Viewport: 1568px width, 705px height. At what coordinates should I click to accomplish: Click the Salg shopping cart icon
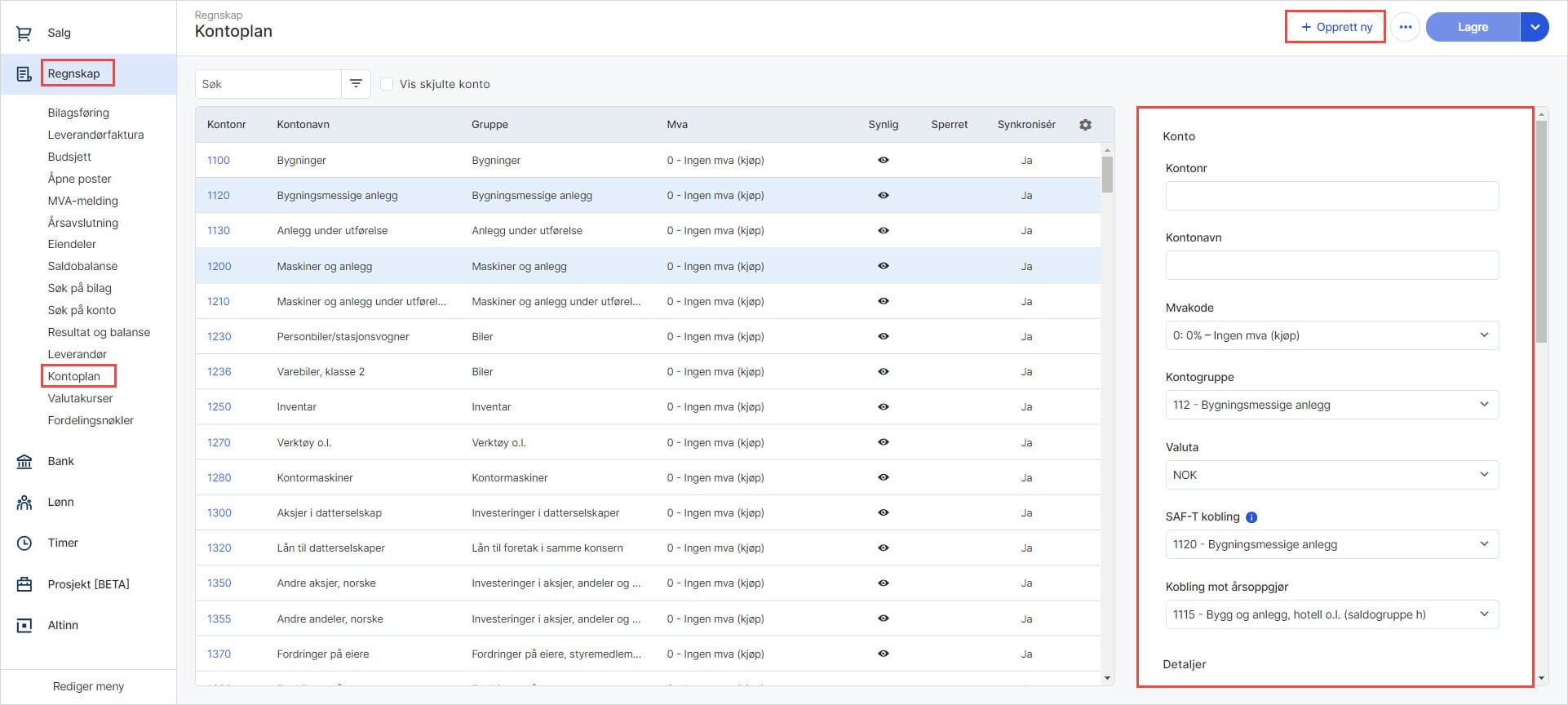(24, 33)
